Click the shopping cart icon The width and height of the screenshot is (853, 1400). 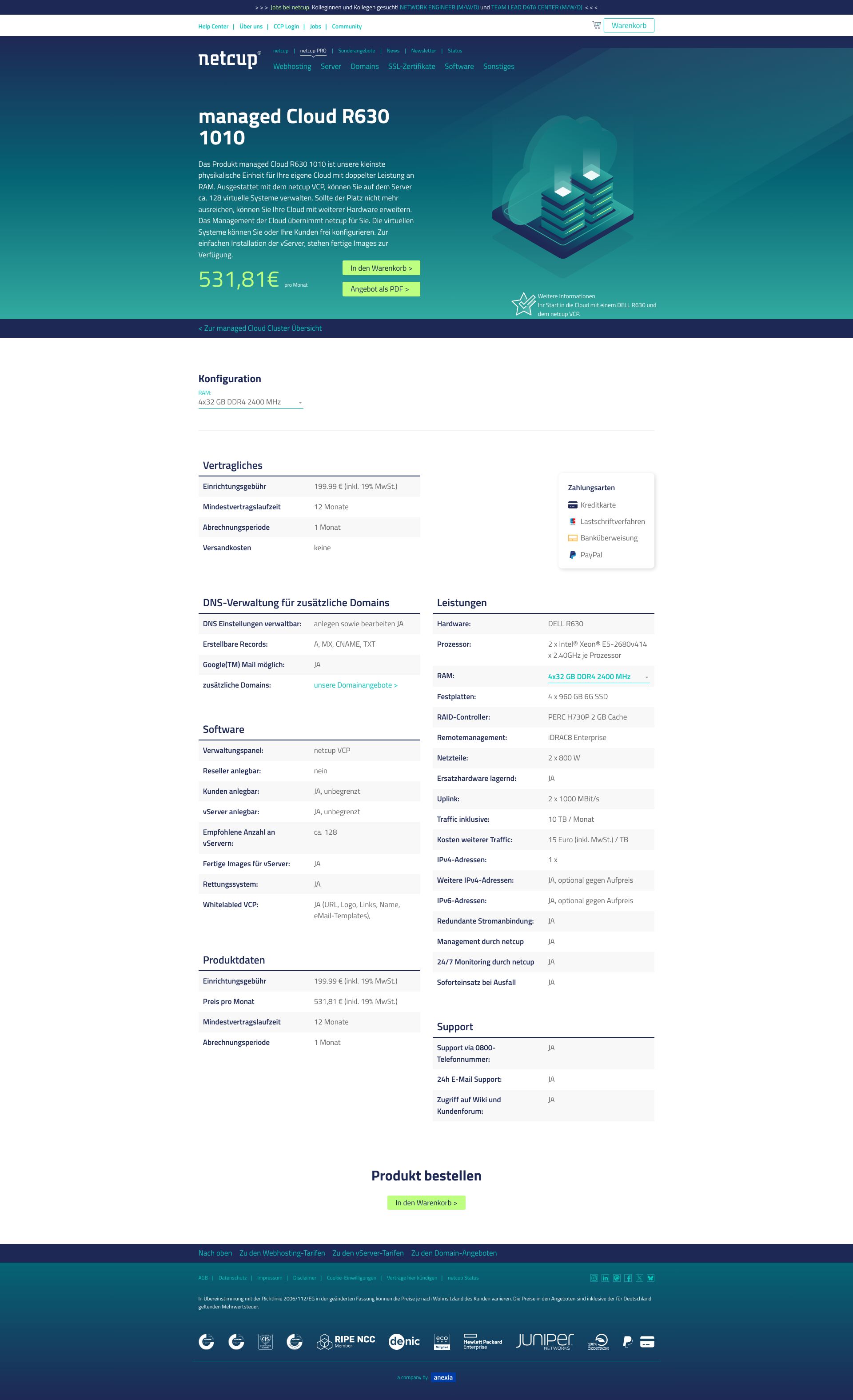596,25
